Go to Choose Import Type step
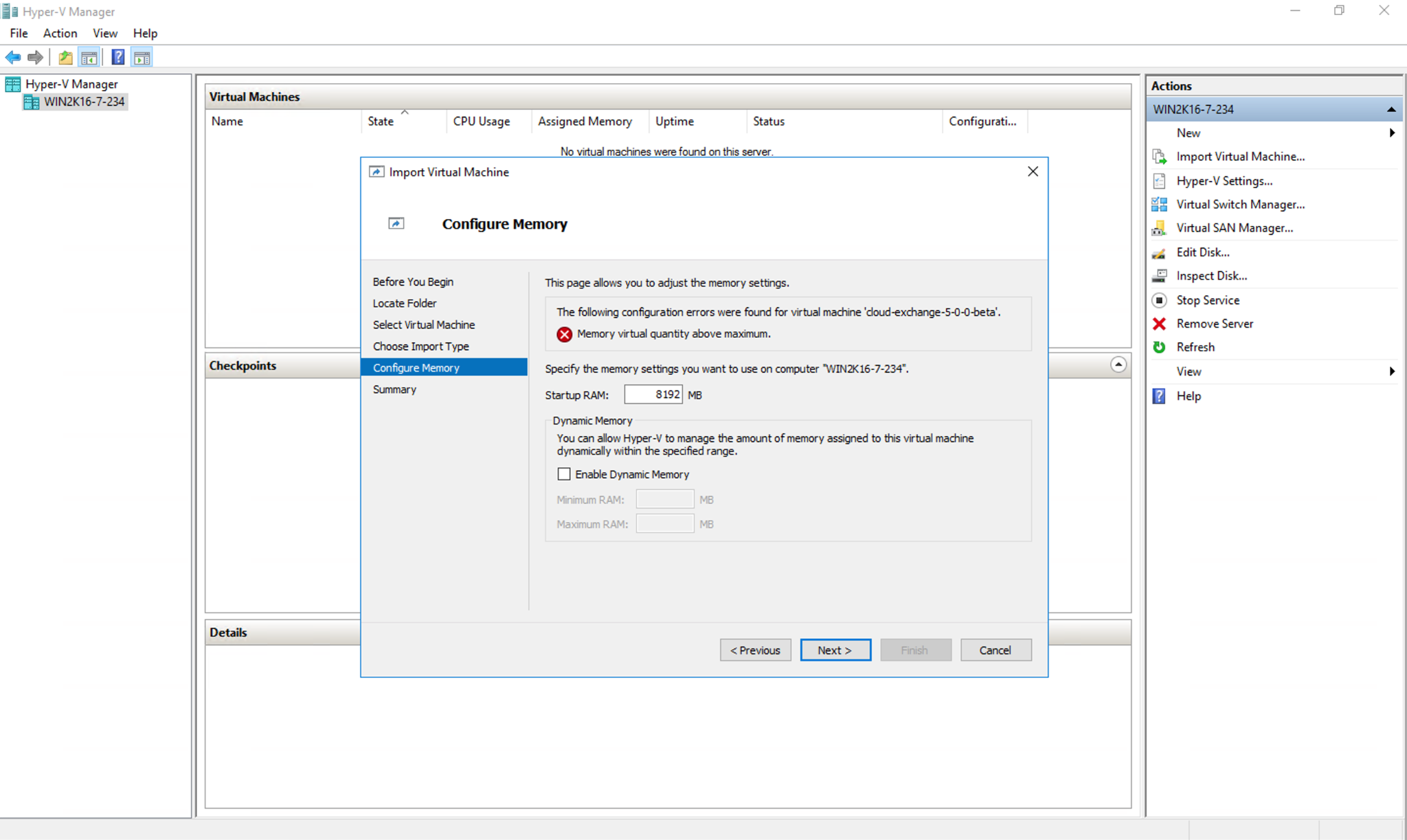Screen dimensions: 1407x840 [x=421, y=346]
